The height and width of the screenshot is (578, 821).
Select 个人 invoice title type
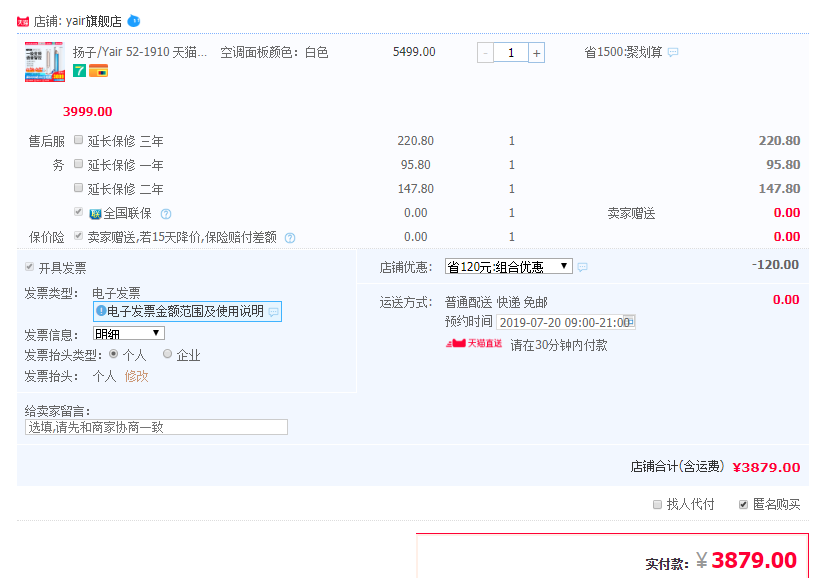(x=113, y=354)
